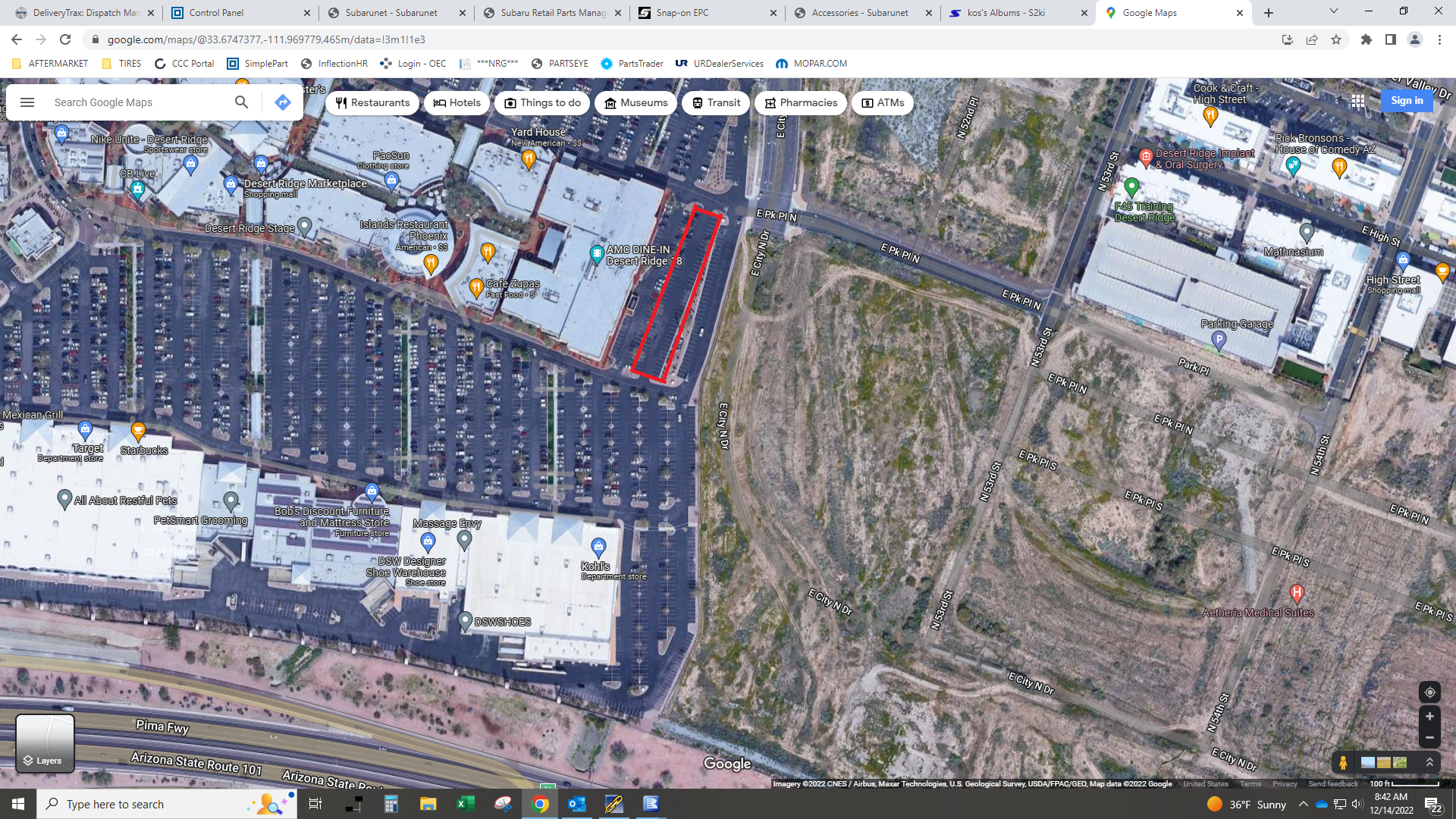Open the Google apps grid
Image resolution: width=1456 pixels, height=819 pixels.
pyautogui.click(x=1358, y=101)
